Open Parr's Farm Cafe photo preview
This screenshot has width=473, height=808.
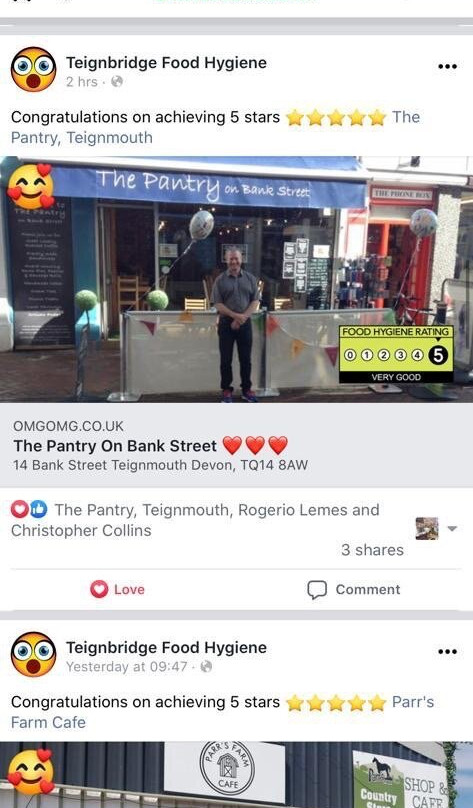236,775
